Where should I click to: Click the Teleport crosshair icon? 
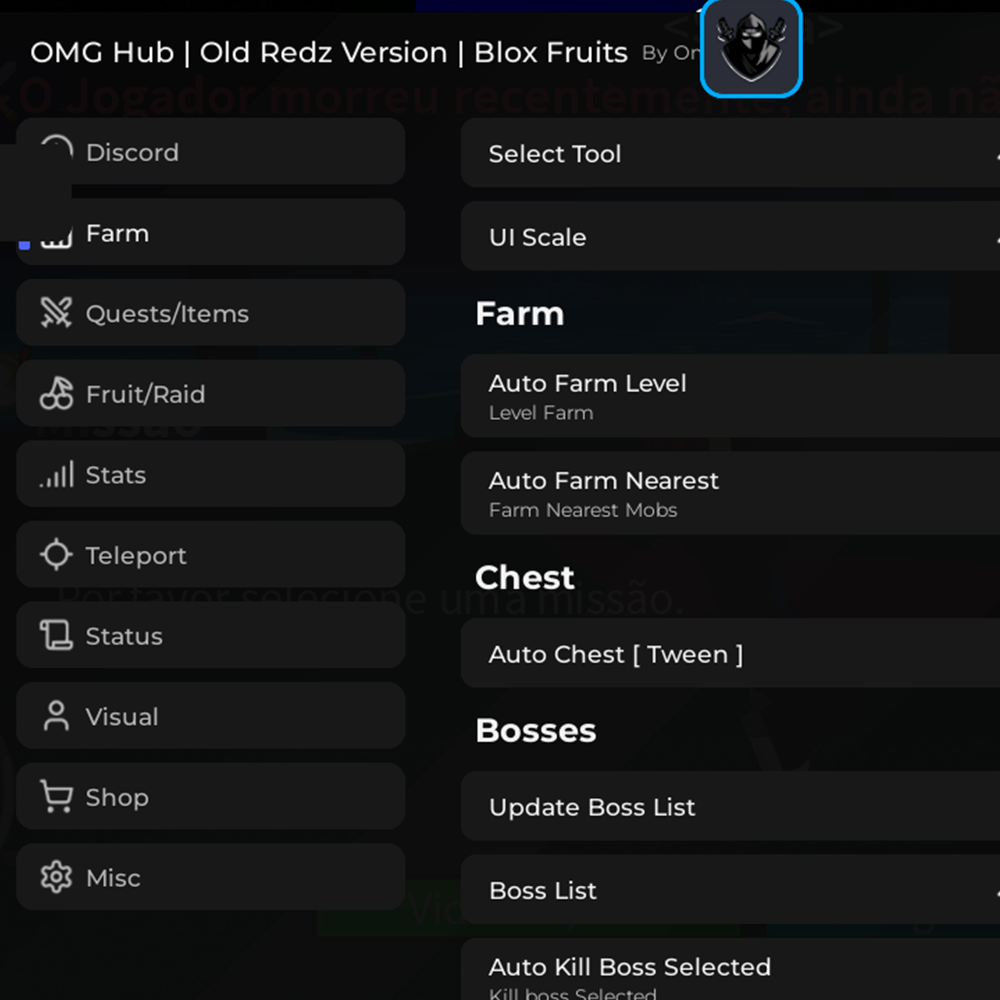[x=54, y=555]
